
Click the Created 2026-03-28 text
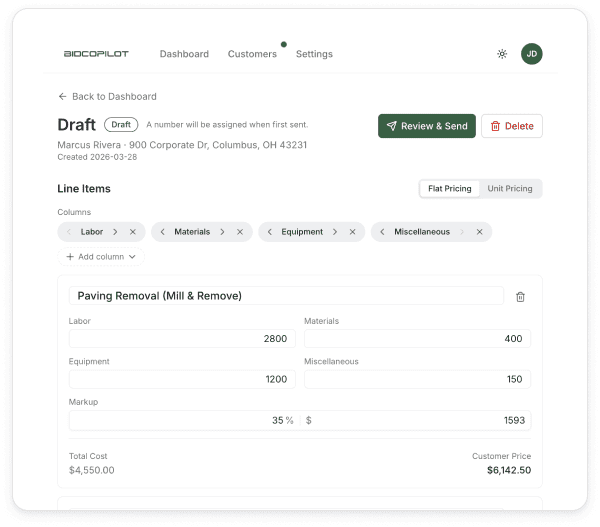coord(97,157)
